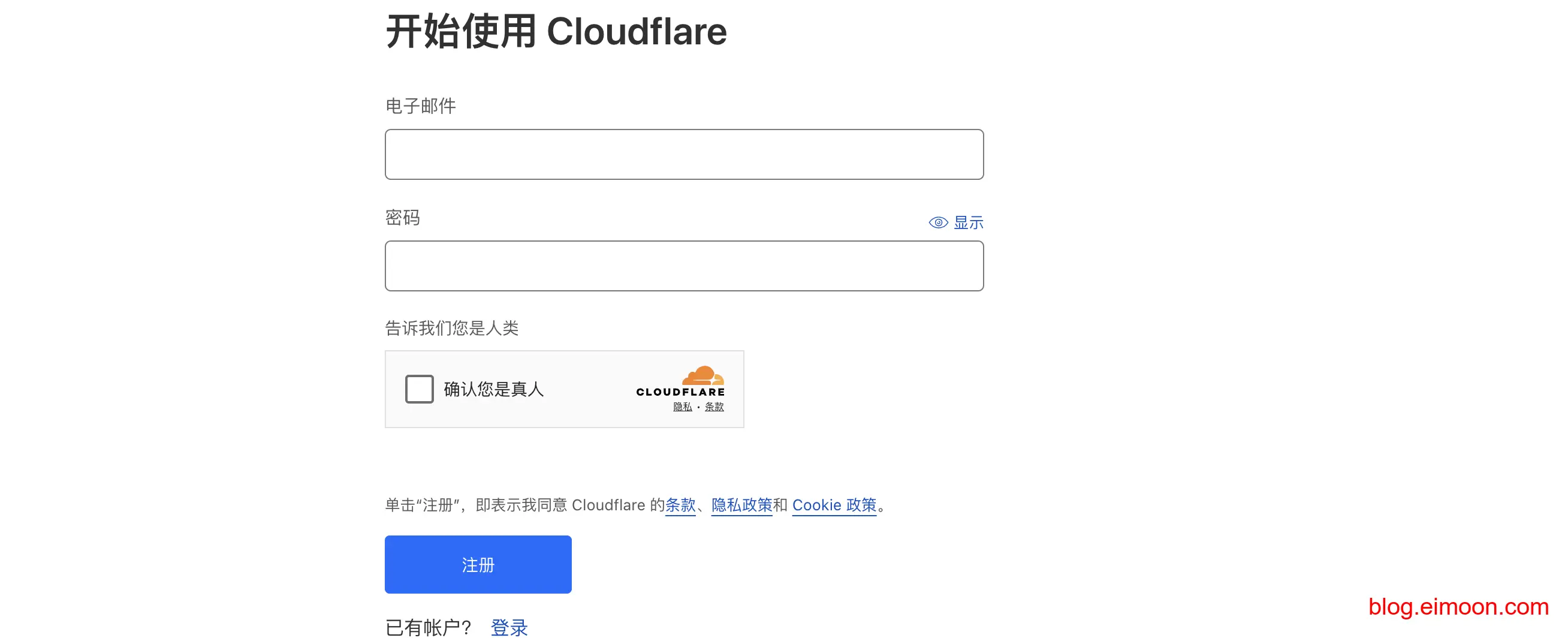Image resolution: width=1568 pixels, height=638 pixels.
Task: Open the 隐私政策 link
Action: [741, 505]
